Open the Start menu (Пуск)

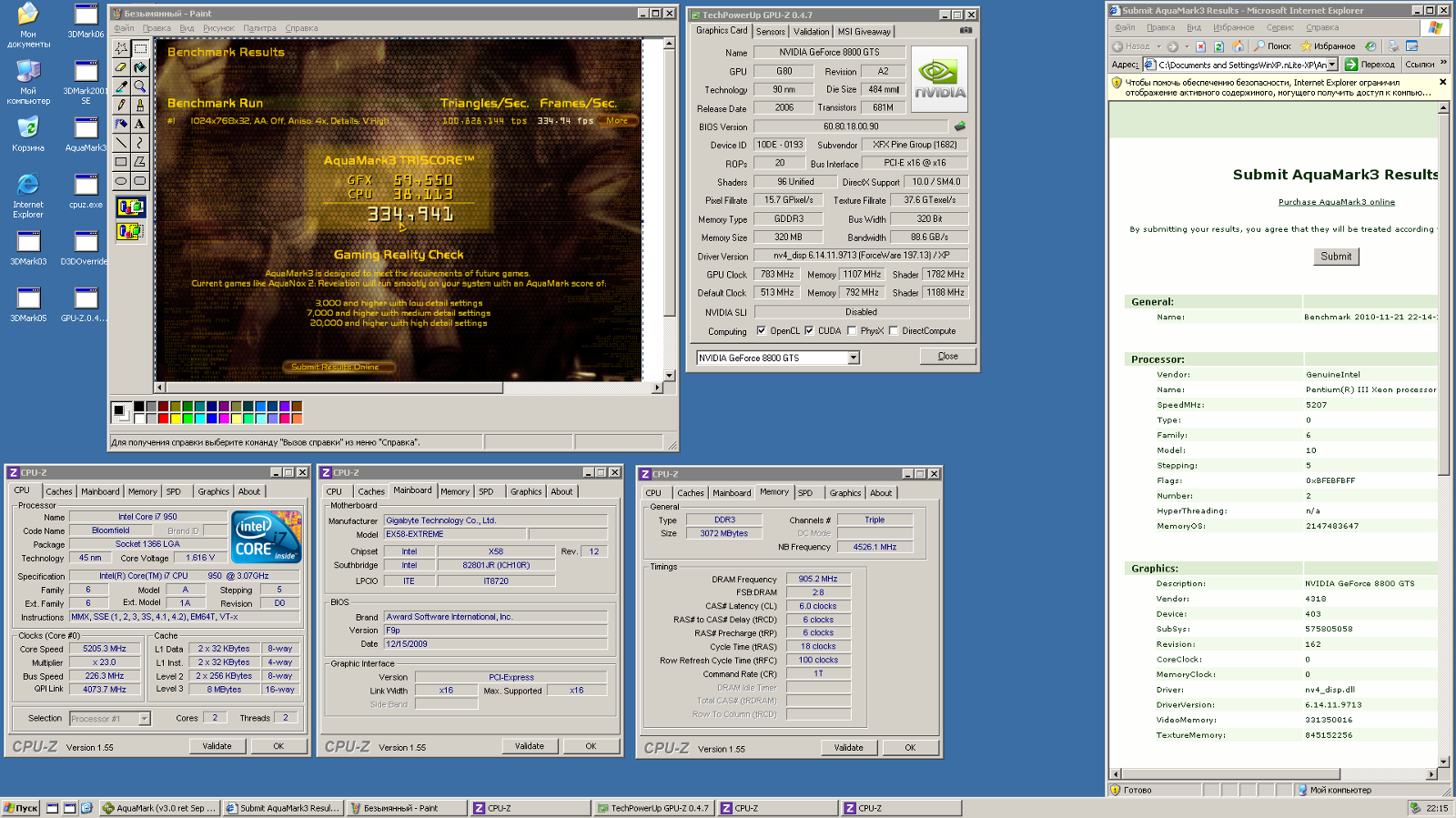[x=20, y=808]
